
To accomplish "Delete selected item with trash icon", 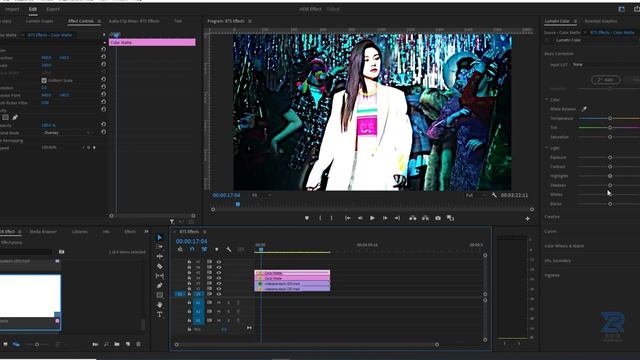I will (138, 344).
